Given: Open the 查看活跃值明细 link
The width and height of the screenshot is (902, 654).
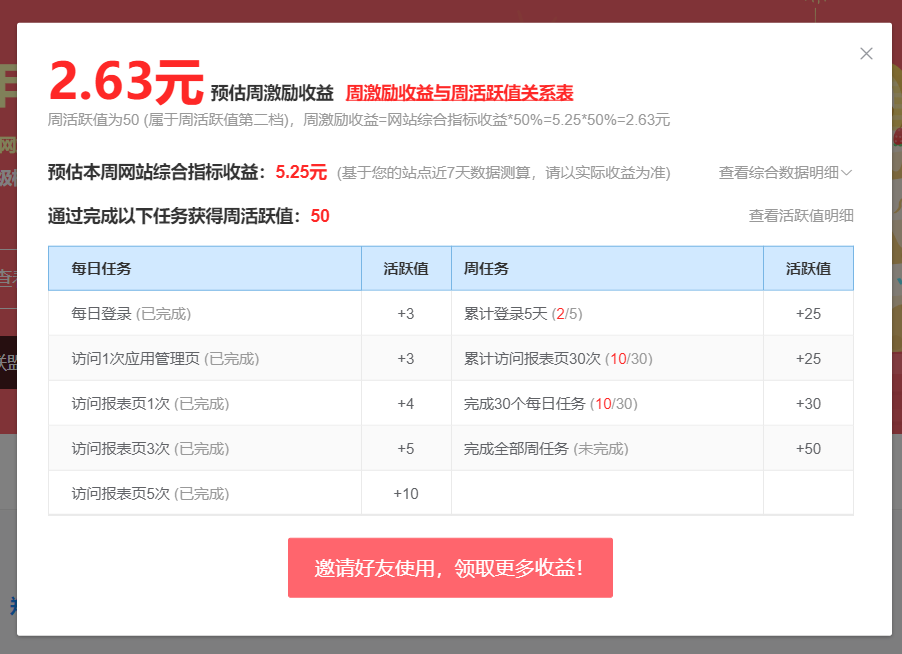Looking at the screenshot, I should (800, 215).
